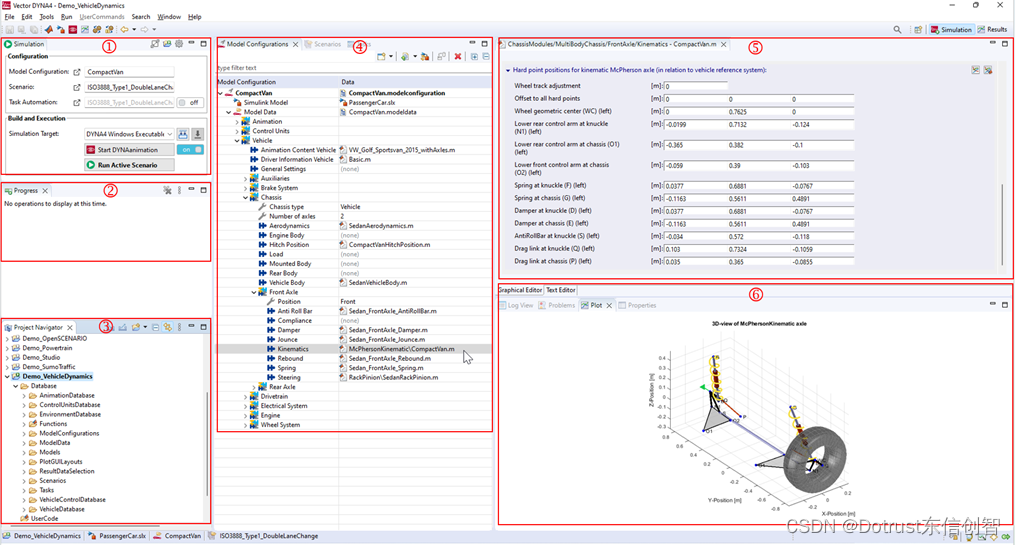Close the CompactVan.m editor tab
The image size is (1015, 545).
tap(724, 44)
